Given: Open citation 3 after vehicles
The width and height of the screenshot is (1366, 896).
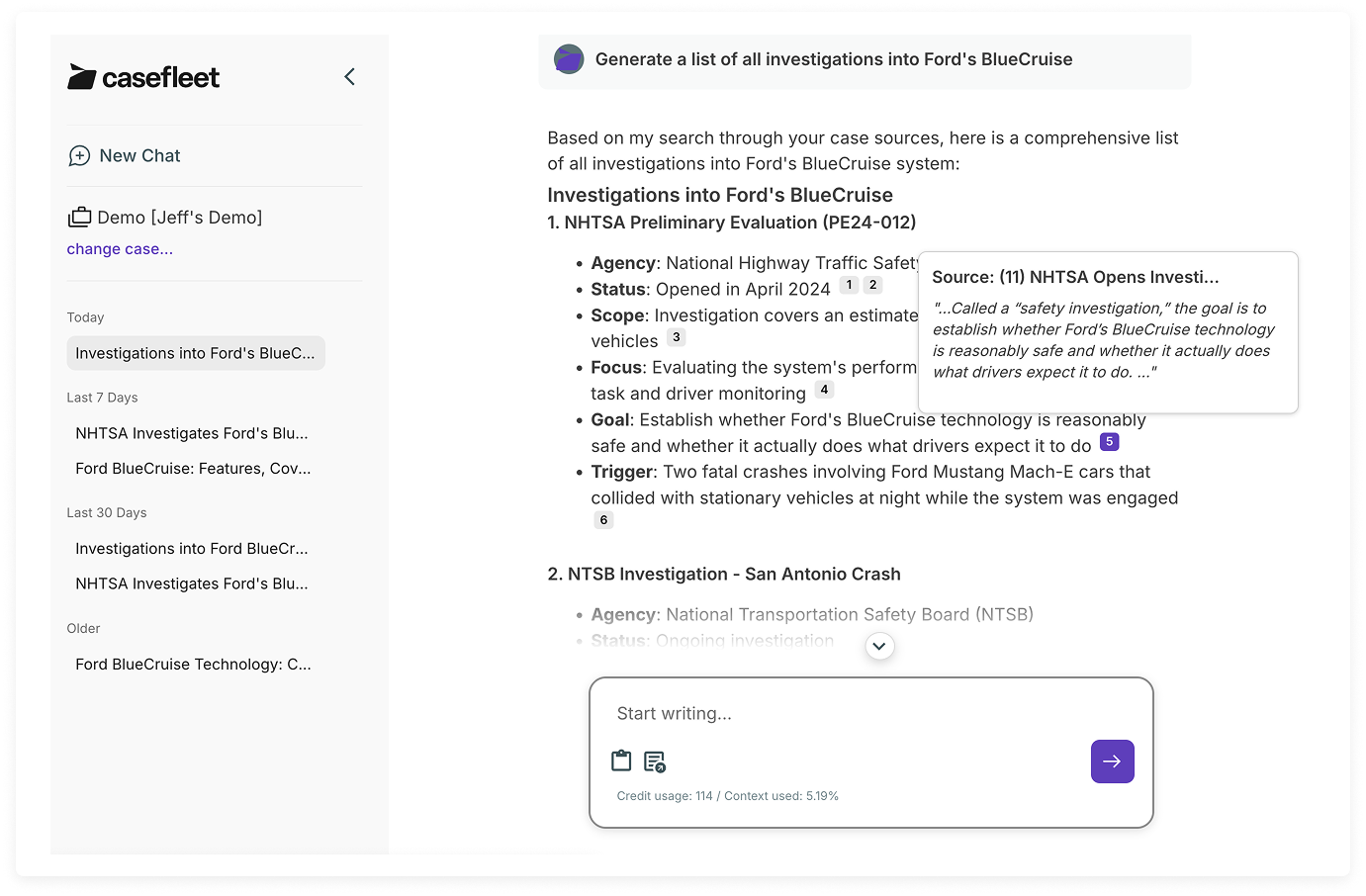Looking at the screenshot, I should click(676, 337).
